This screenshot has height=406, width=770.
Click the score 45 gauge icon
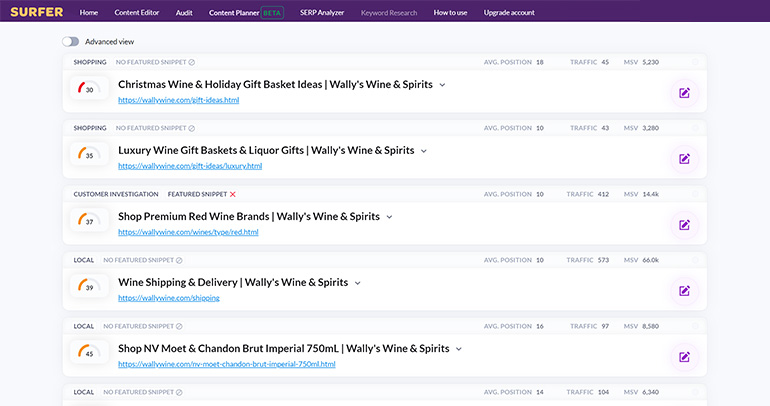[x=90, y=353]
